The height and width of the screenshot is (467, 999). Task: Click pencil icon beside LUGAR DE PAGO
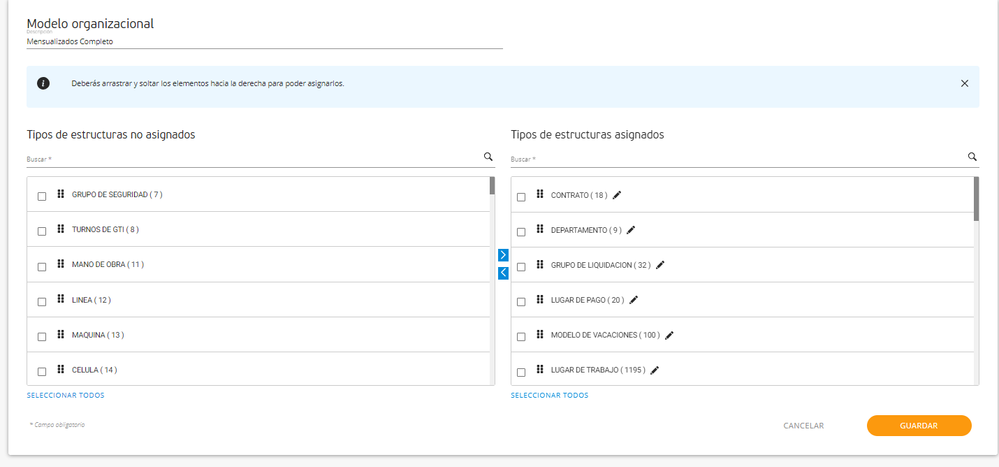tap(633, 300)
